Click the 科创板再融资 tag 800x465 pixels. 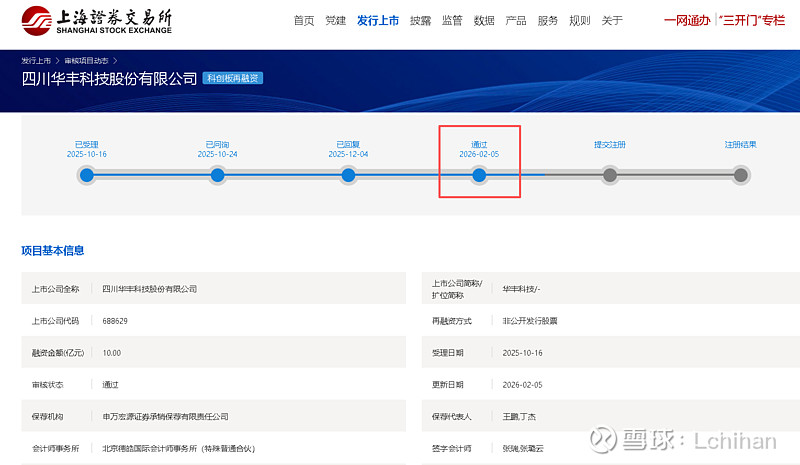tap(233, 78)
